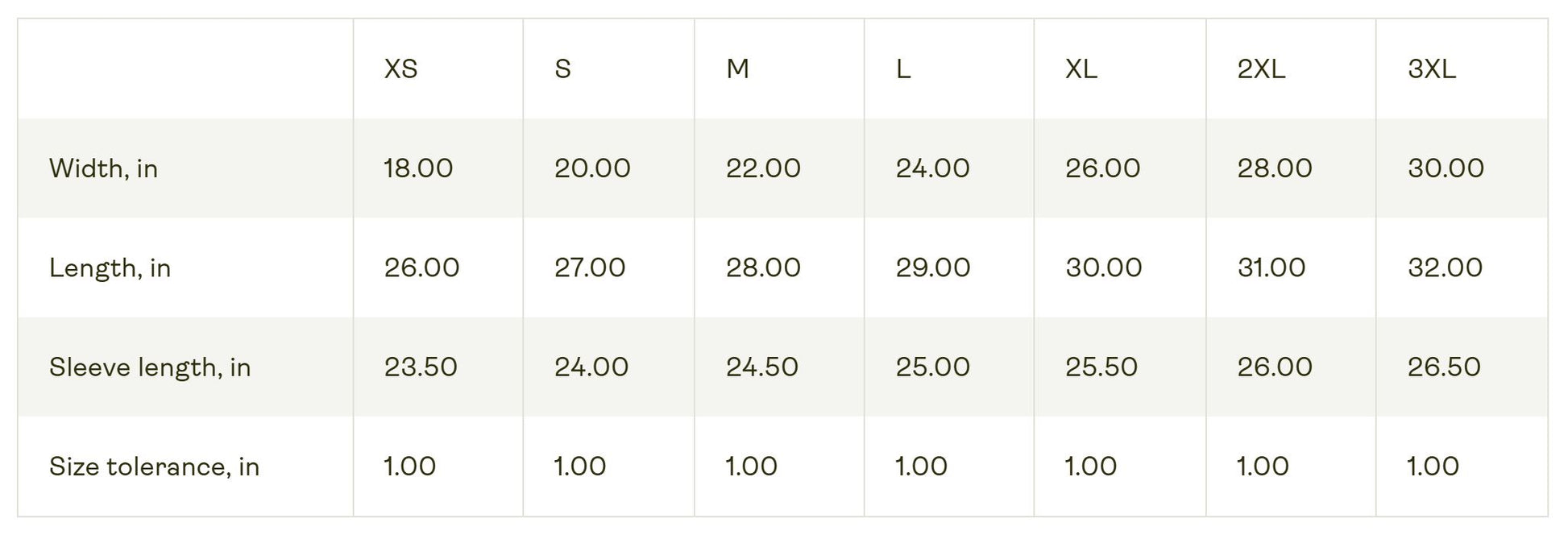This screenshot has height=535, width=1568.
Task: Click the S length value 27.00
Action: (590, 267)
